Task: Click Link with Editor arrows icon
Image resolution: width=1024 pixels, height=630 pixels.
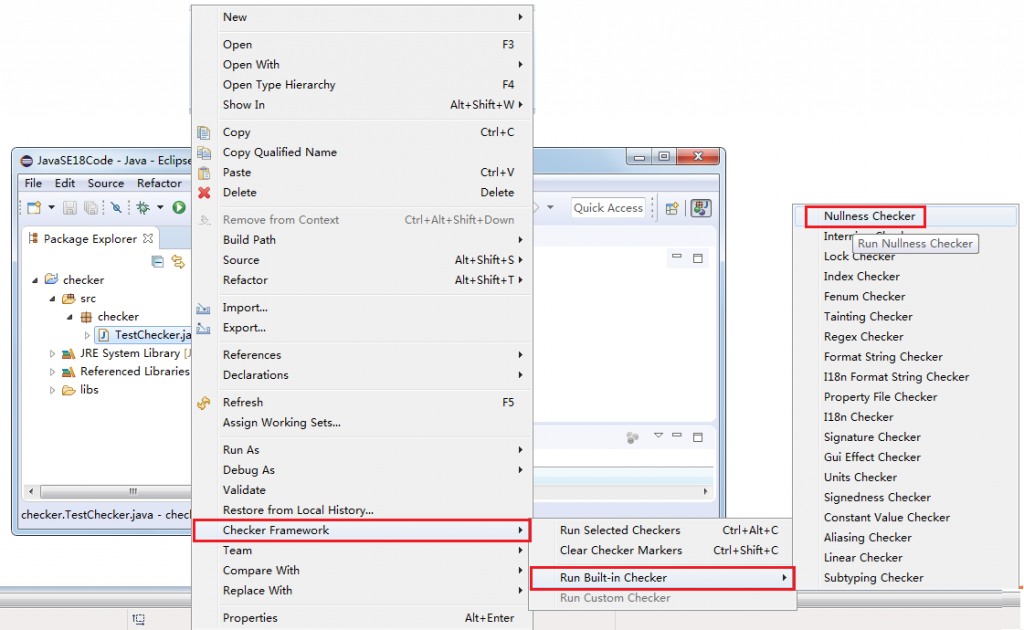Action: [178, 262]
